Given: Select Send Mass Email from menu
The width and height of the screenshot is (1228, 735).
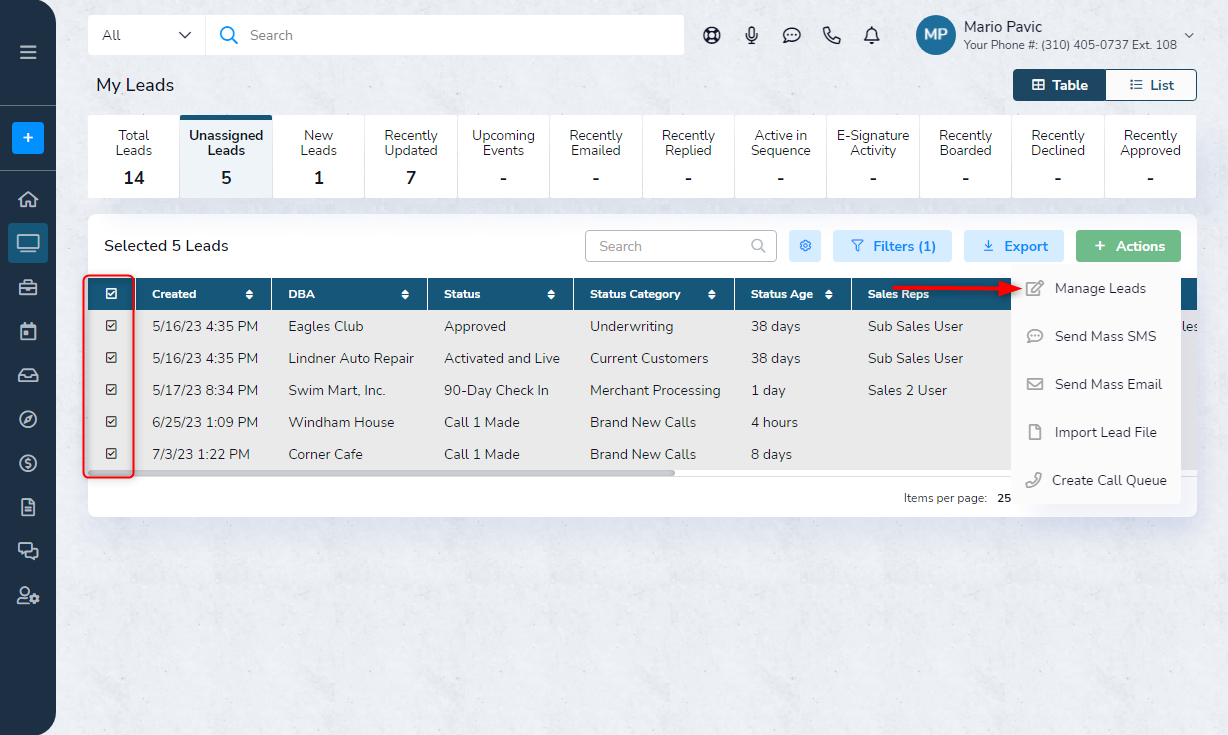Looking at the screenshot, I should 1096,384.
